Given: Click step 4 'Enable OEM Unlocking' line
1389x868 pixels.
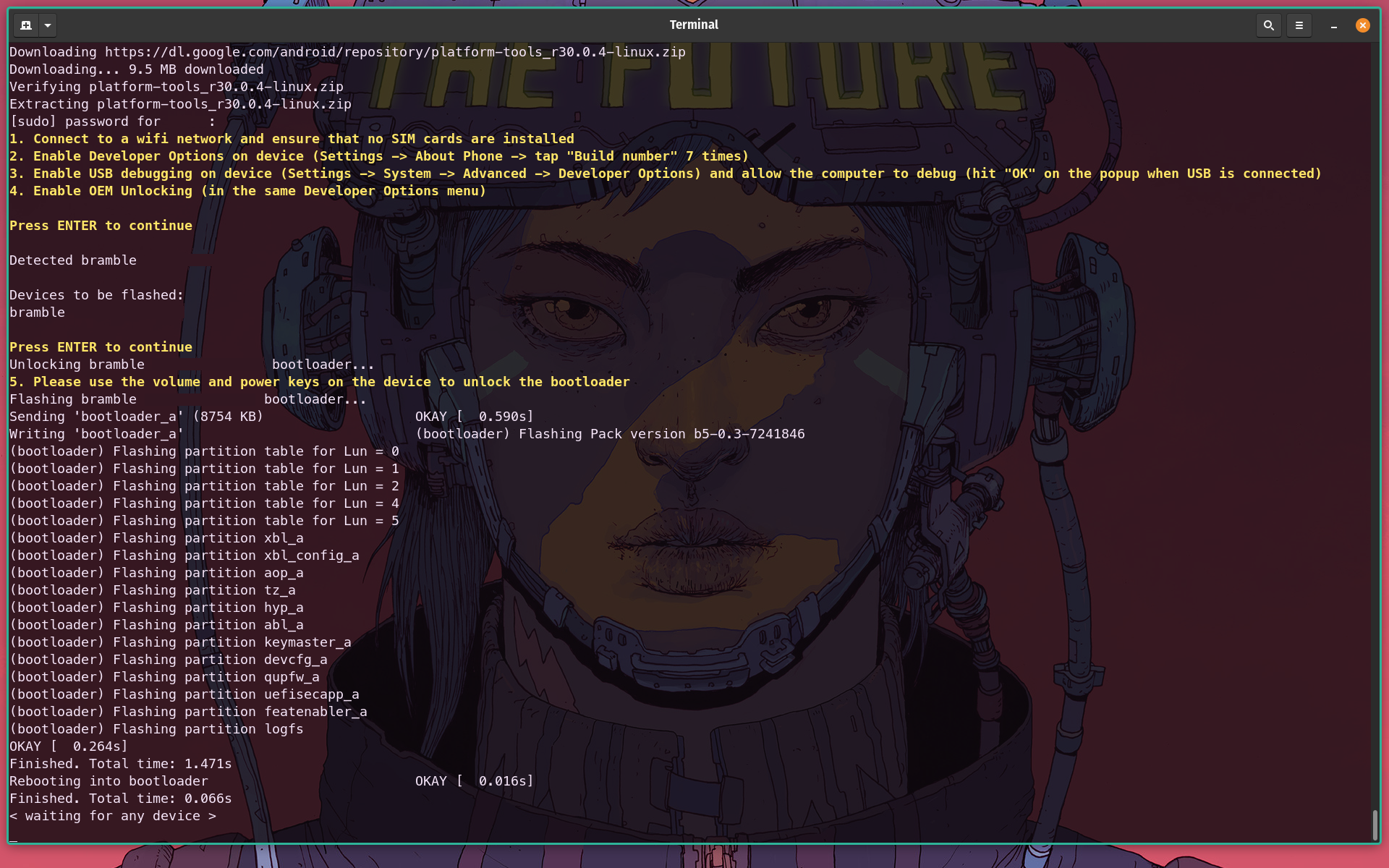Looking at the screenshot, I should pyautogui.click(x=247, y=191).
